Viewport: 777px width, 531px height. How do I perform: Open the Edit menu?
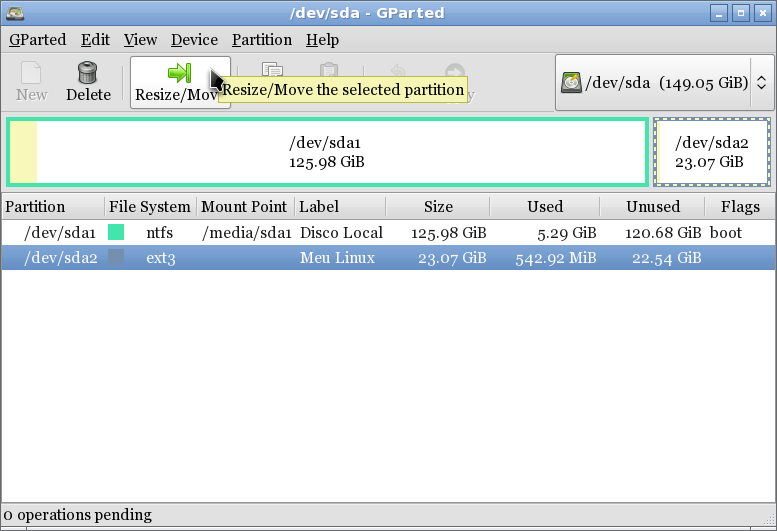[95, 40]
